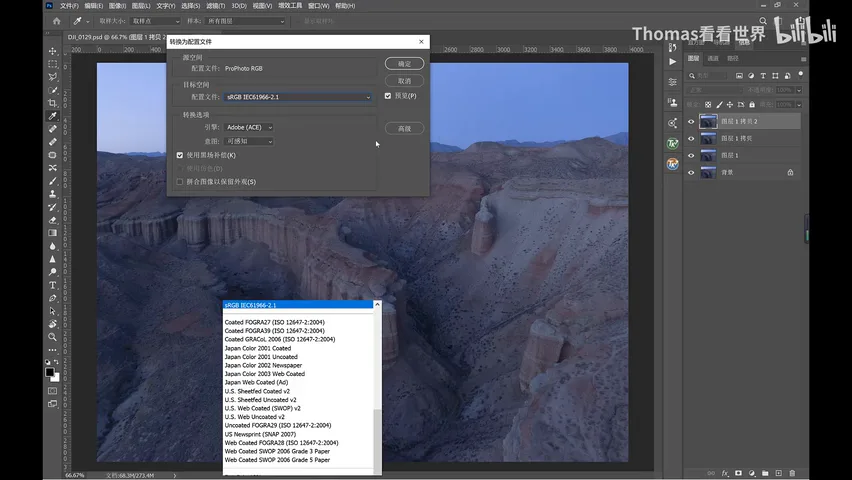The image size is (852, 480).
Task: Click the lock all padlock icon
Action: (x=752, y=104)
